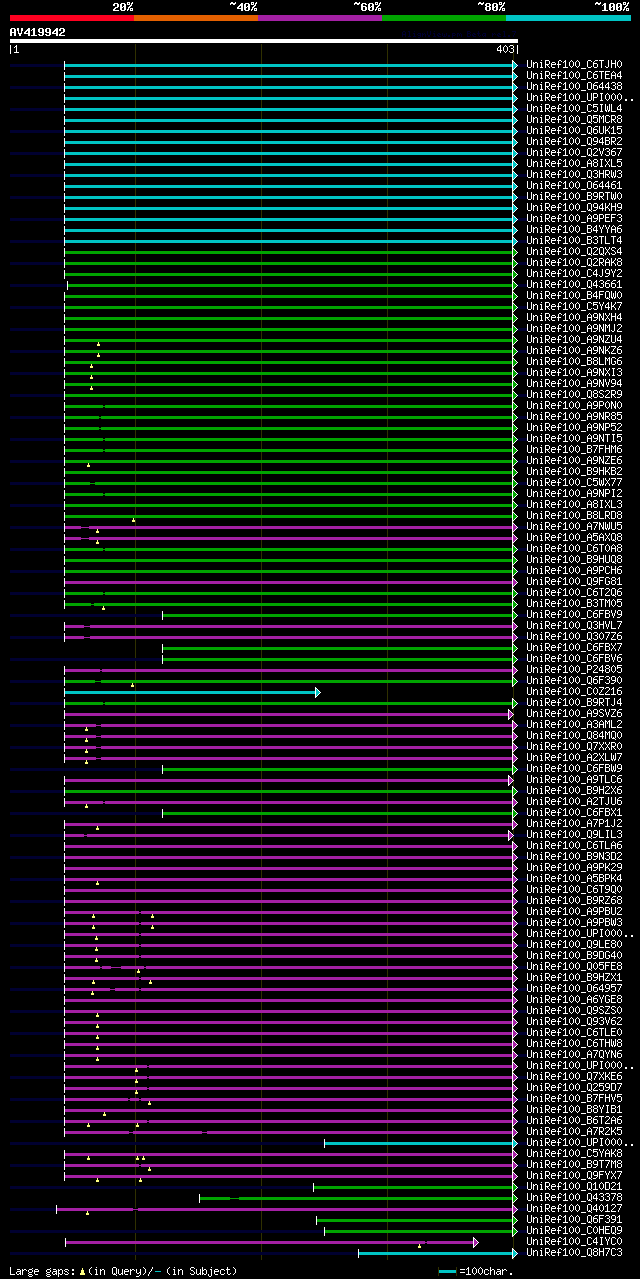Open hit label UniRef100_Q6UK15
Image resolution: width=640 pixels, height=1279 pixels.
574,130
